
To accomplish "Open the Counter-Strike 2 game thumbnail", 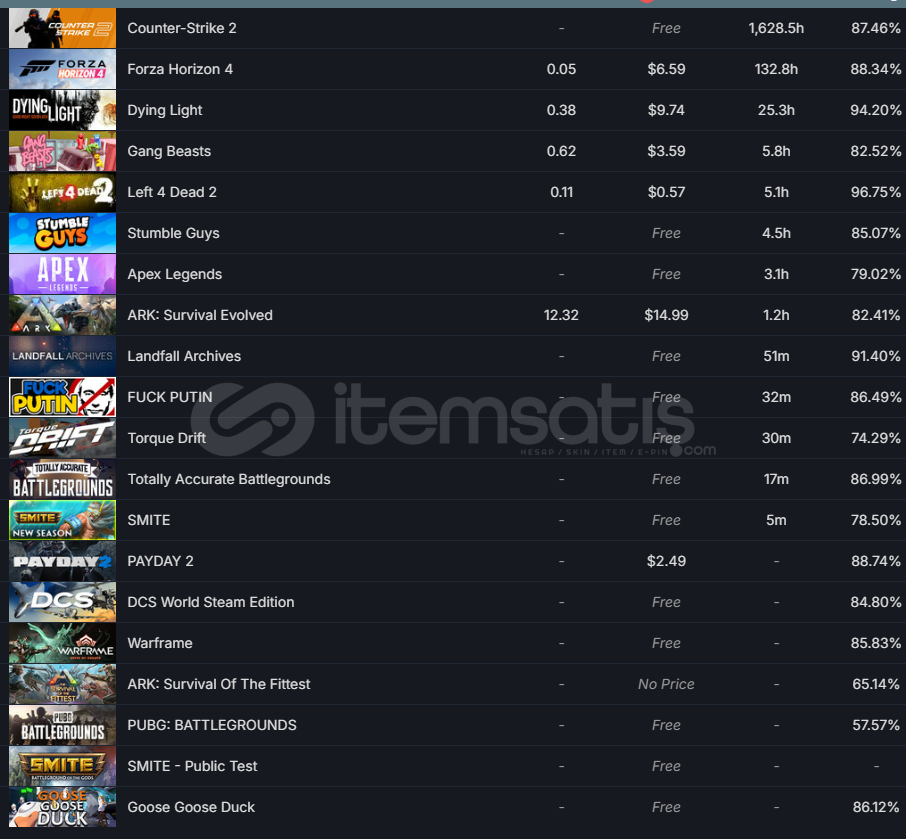I will pos(62,28).
